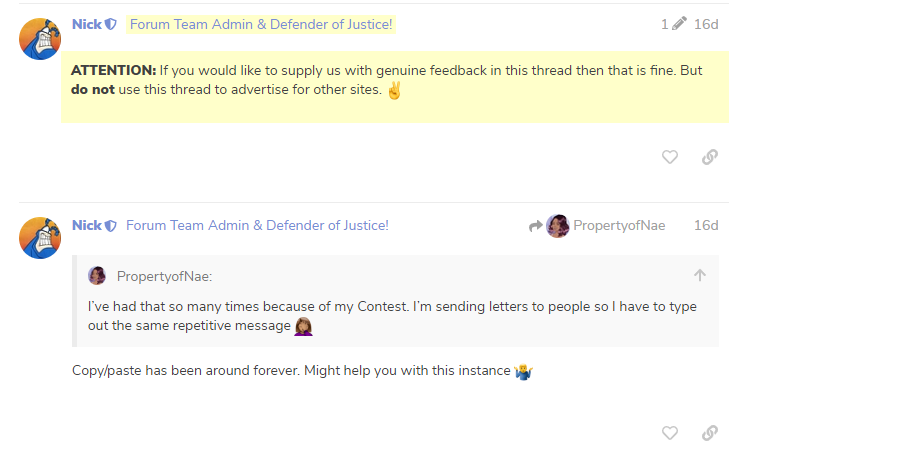Click small PropertyofNae avatar inside the quote
The width and height of the screenshot is (901, 474).
(x=97, y=276)
